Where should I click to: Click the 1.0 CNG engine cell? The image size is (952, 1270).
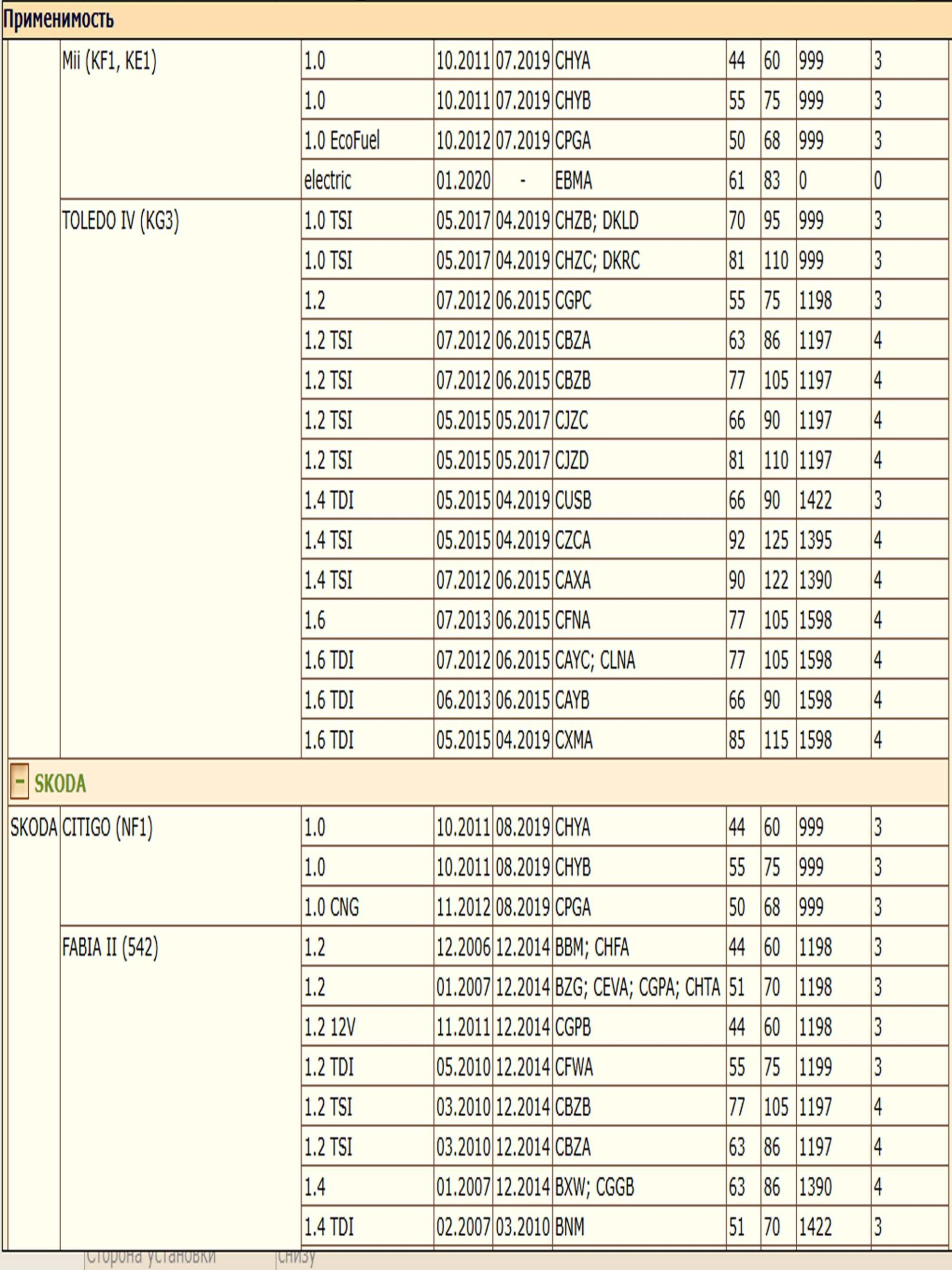tap(331, 907)
